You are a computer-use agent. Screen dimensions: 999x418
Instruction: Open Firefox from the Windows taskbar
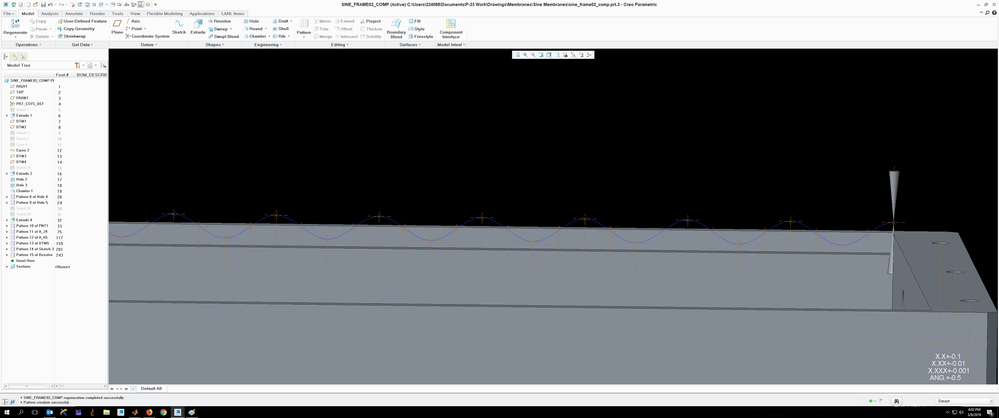(x=149, y=412)
